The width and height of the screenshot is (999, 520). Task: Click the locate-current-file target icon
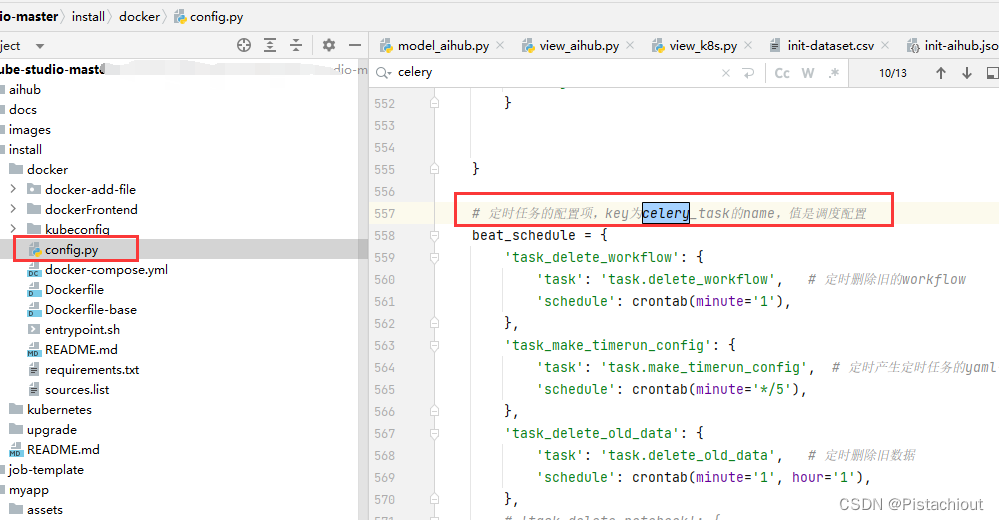click(x=243, y=45)
